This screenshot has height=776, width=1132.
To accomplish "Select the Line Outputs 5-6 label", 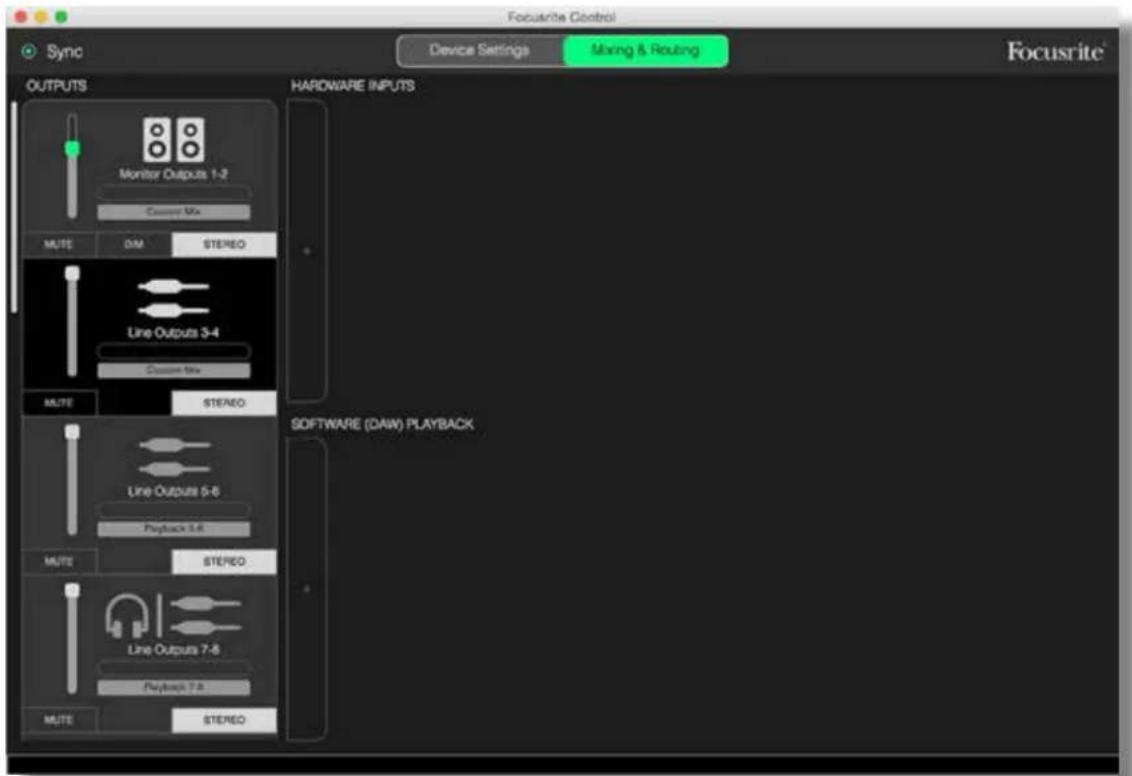I will pyautogui.click(x=173, y=492).
